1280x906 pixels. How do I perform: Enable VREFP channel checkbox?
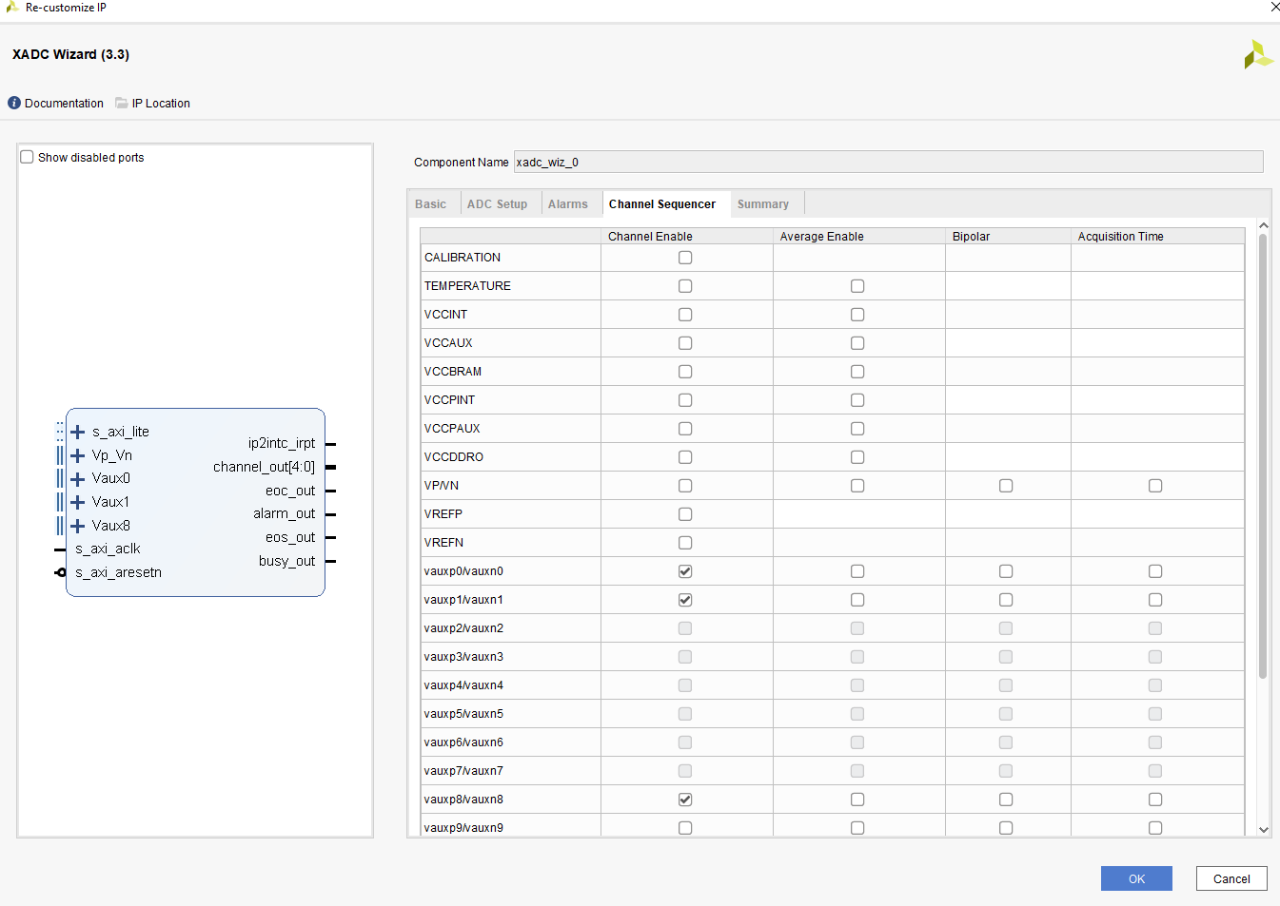(685, 514)
